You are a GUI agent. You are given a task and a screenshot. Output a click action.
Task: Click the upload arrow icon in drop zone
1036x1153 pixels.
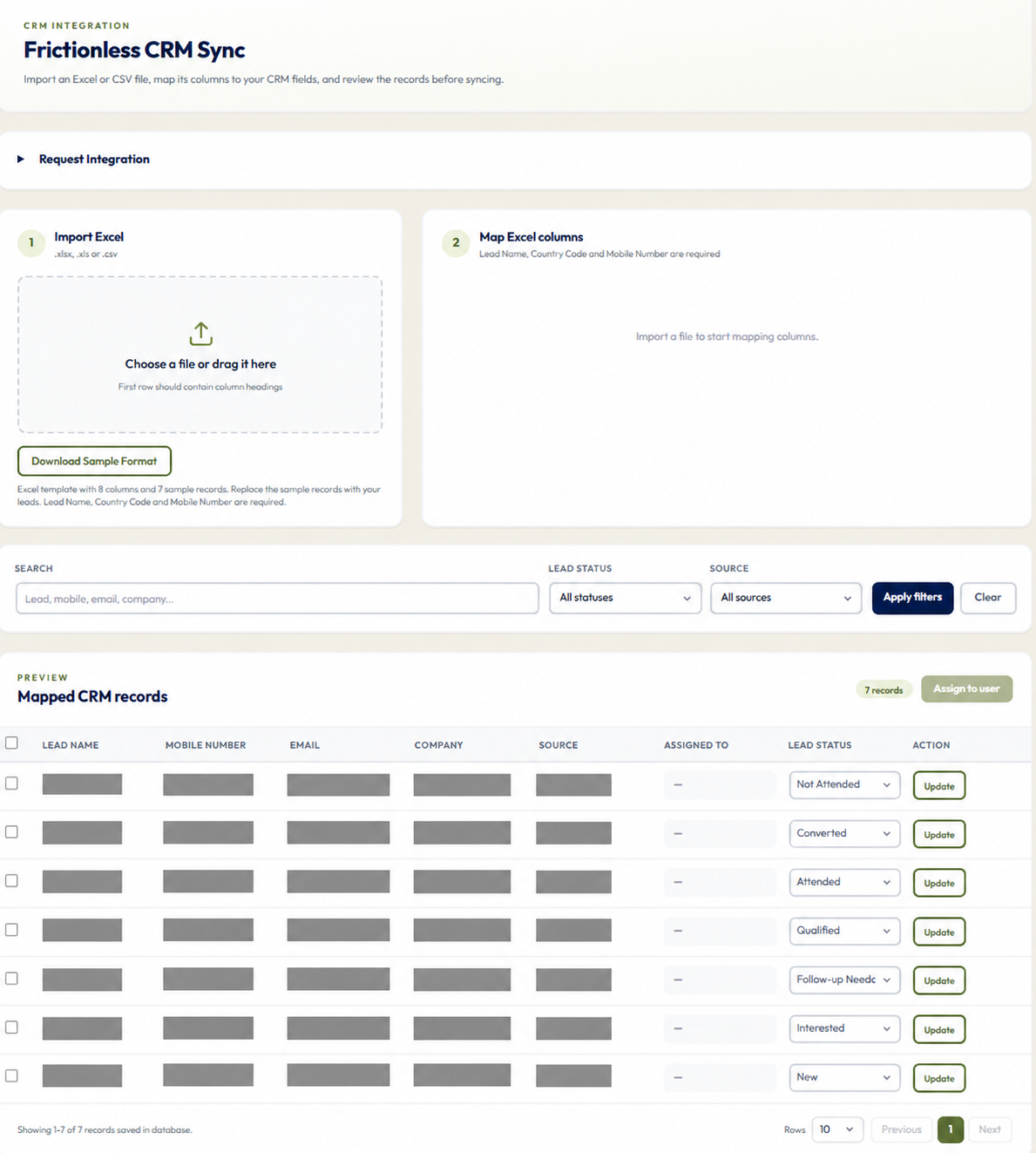tap(200, 333)
